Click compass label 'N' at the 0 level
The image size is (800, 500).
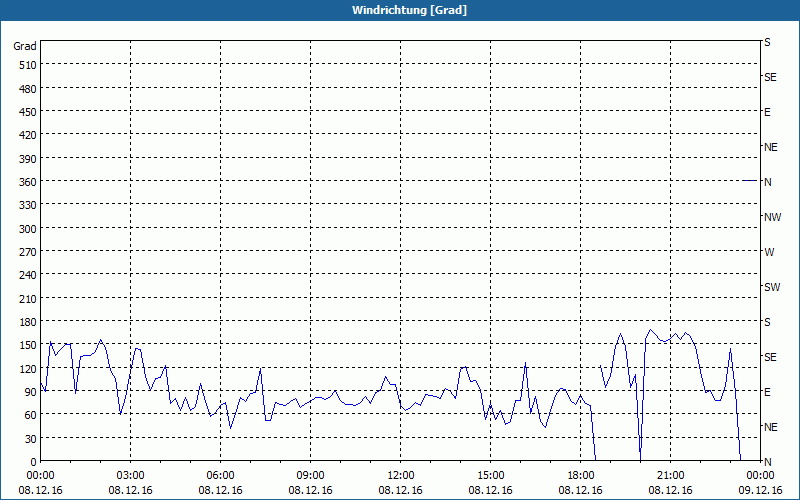coord(768,462)
